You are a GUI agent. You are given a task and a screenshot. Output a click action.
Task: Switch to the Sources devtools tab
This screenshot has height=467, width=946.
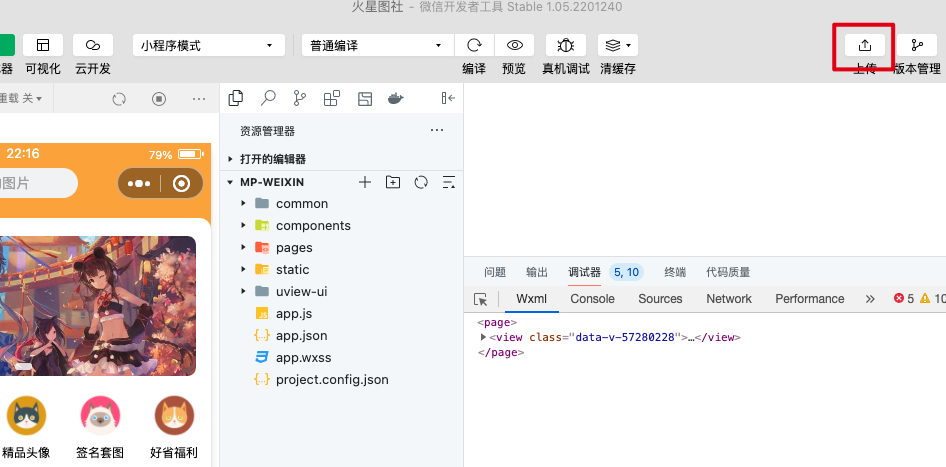coord(660,299)
